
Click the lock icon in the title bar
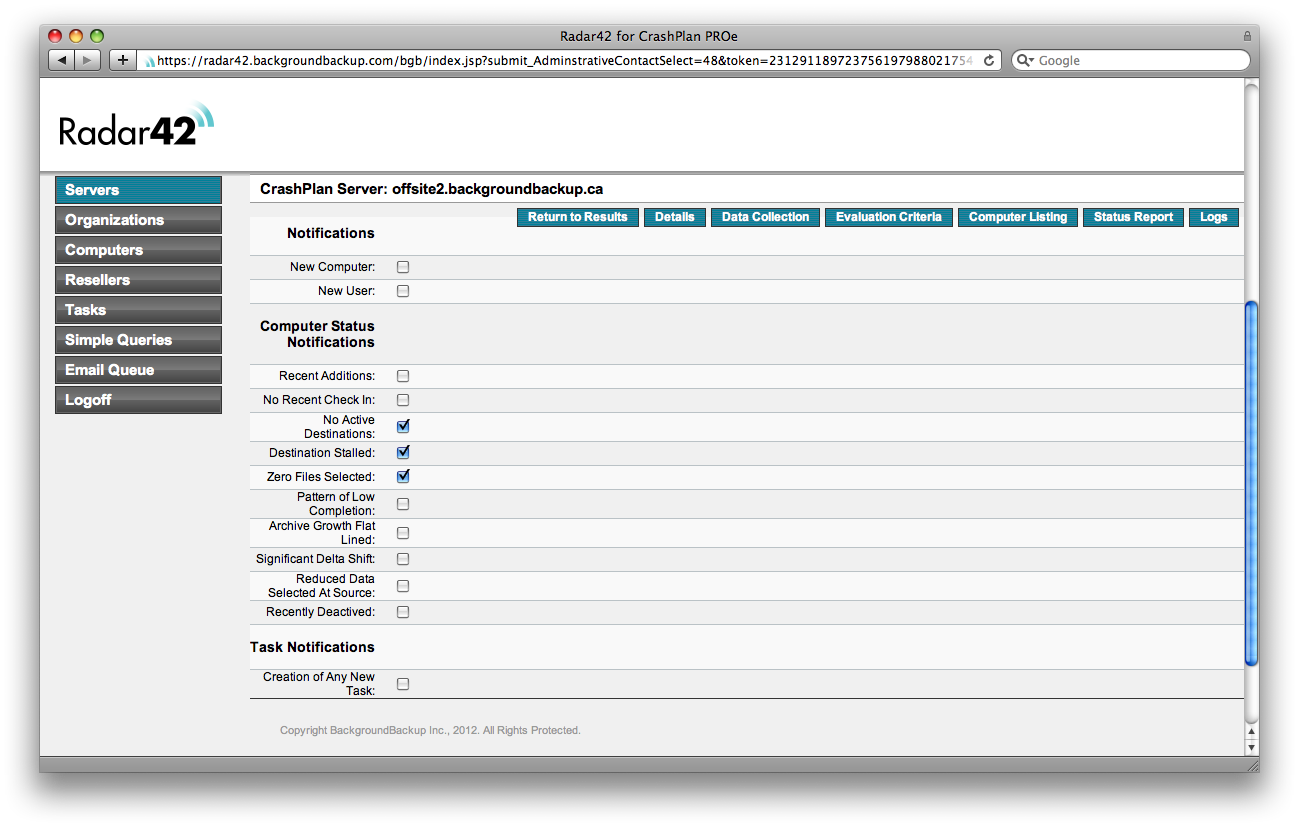1247,35
